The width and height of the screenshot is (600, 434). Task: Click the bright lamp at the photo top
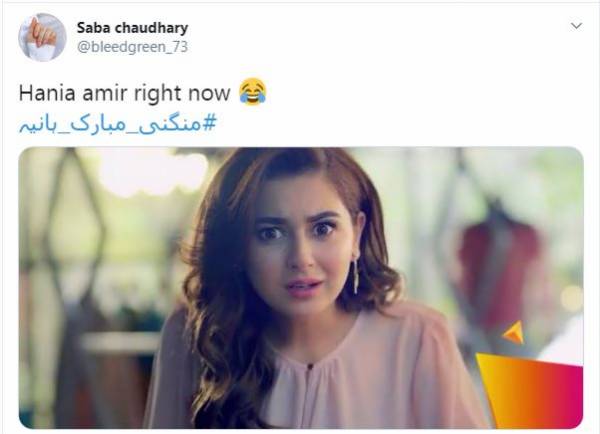click(x=153, y=172)
